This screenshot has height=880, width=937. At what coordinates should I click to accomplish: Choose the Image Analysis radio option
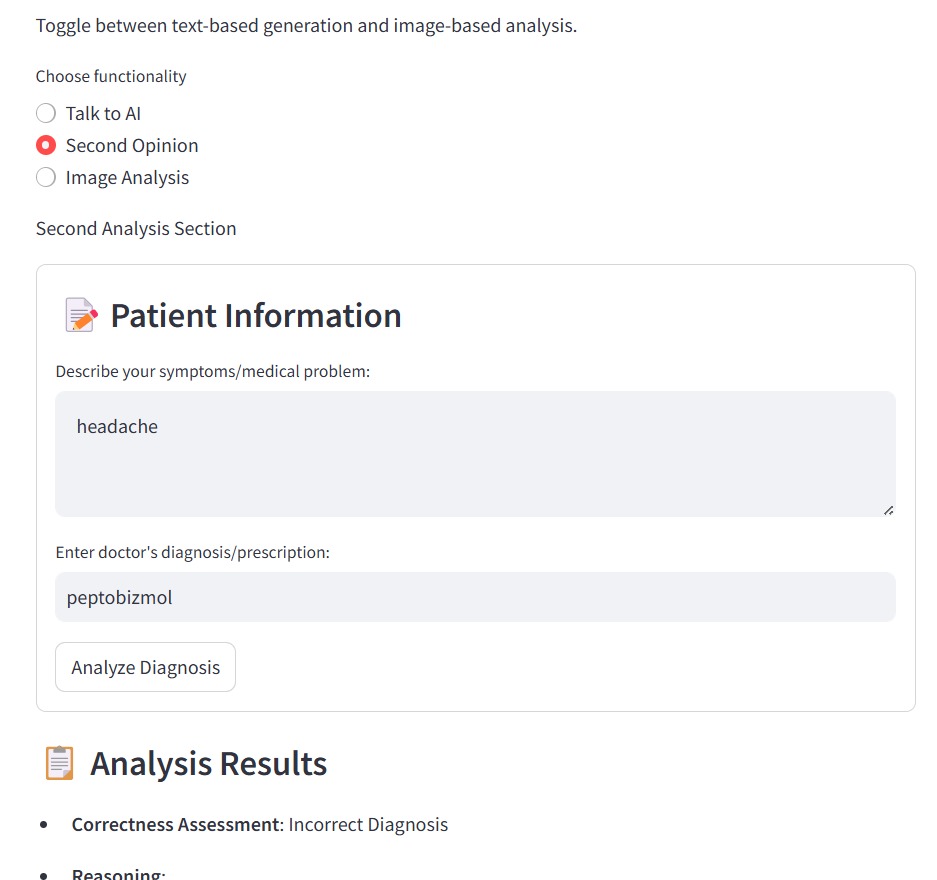[46, 178]
